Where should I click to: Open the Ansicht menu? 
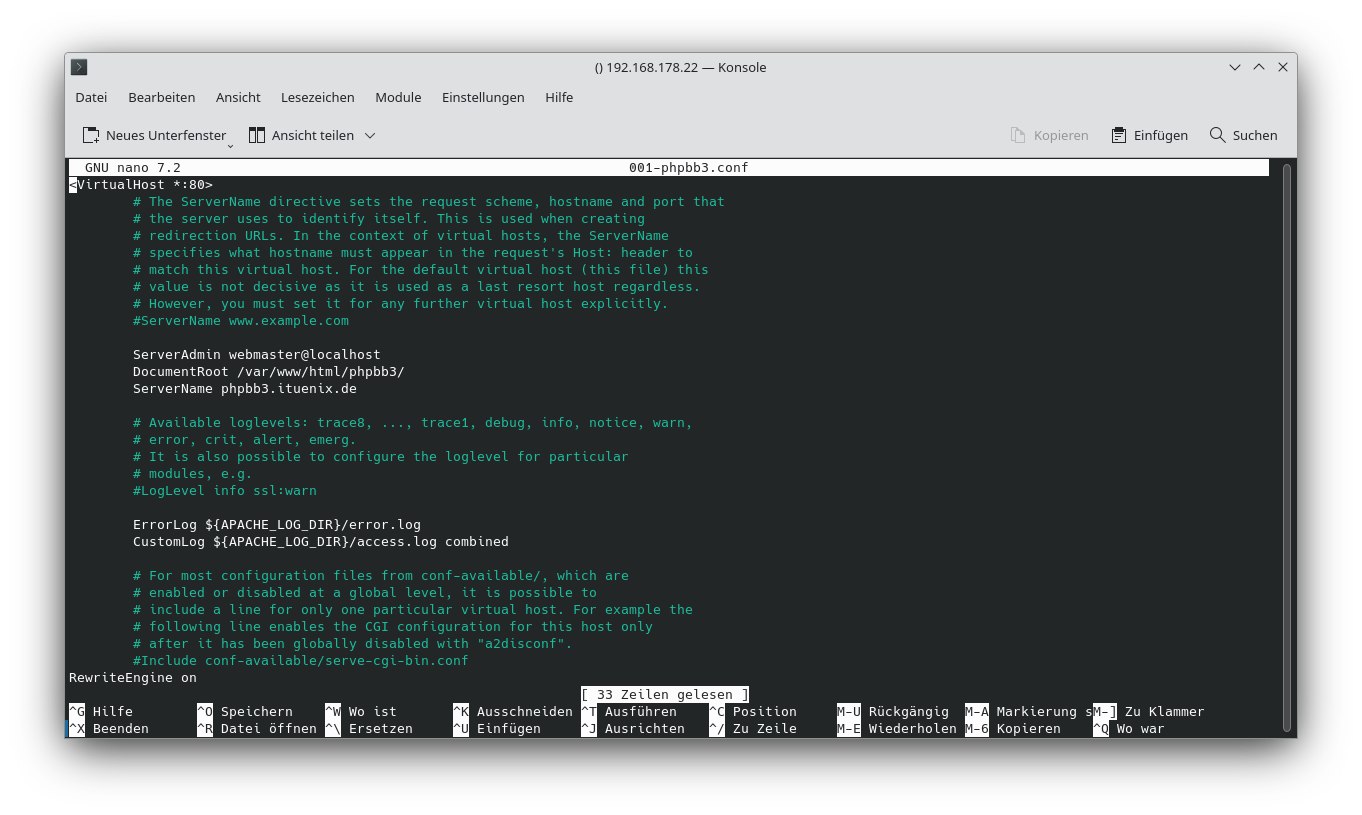tap(238, 97)
